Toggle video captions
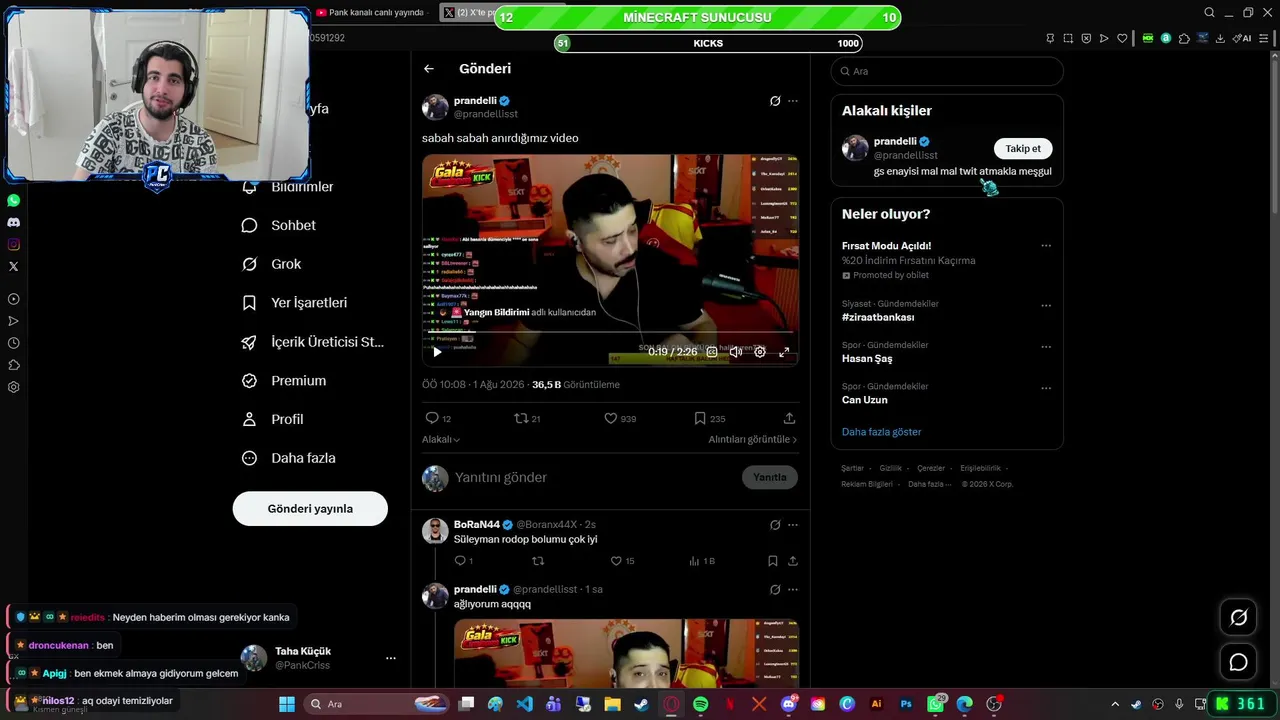1280x720 pixels. coord(712,352)
